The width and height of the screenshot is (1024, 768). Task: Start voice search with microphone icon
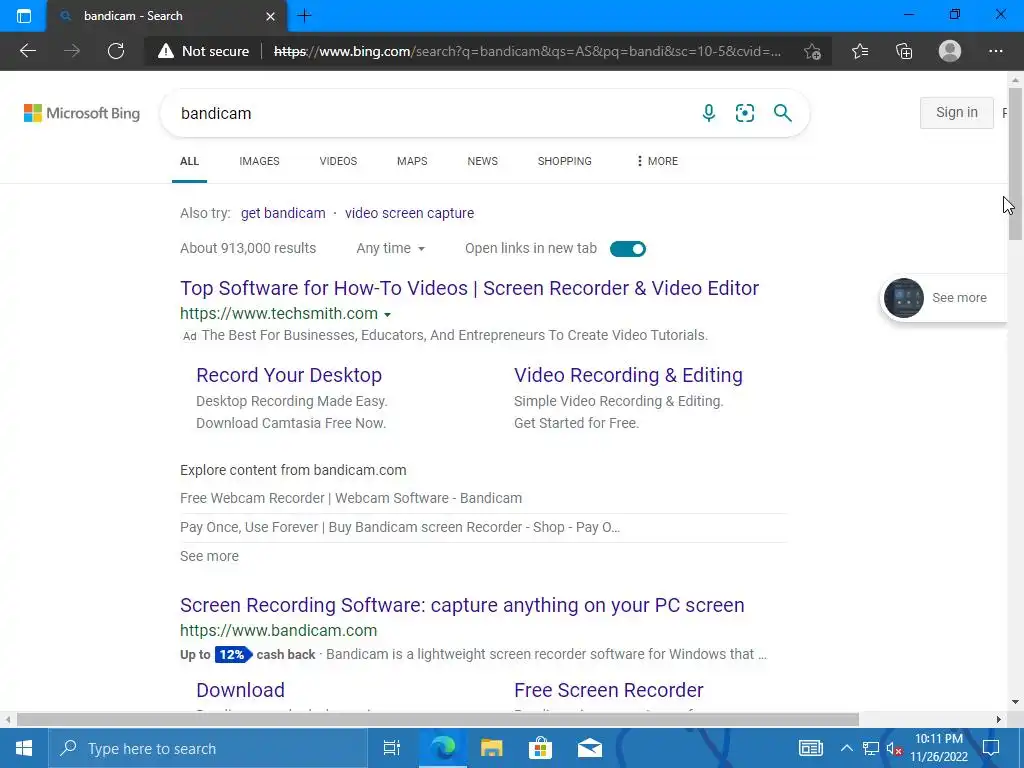tap(709, 113)
